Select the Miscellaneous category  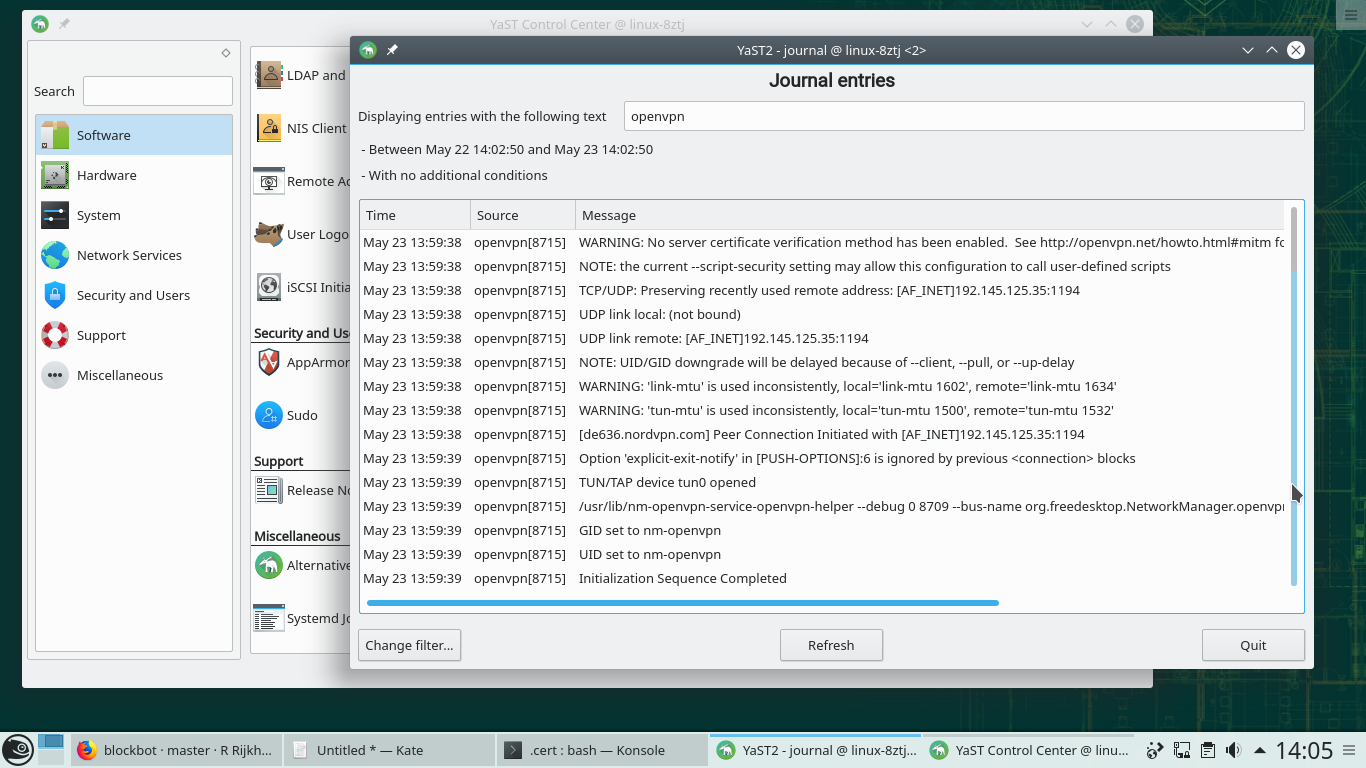tap(134, 375)
